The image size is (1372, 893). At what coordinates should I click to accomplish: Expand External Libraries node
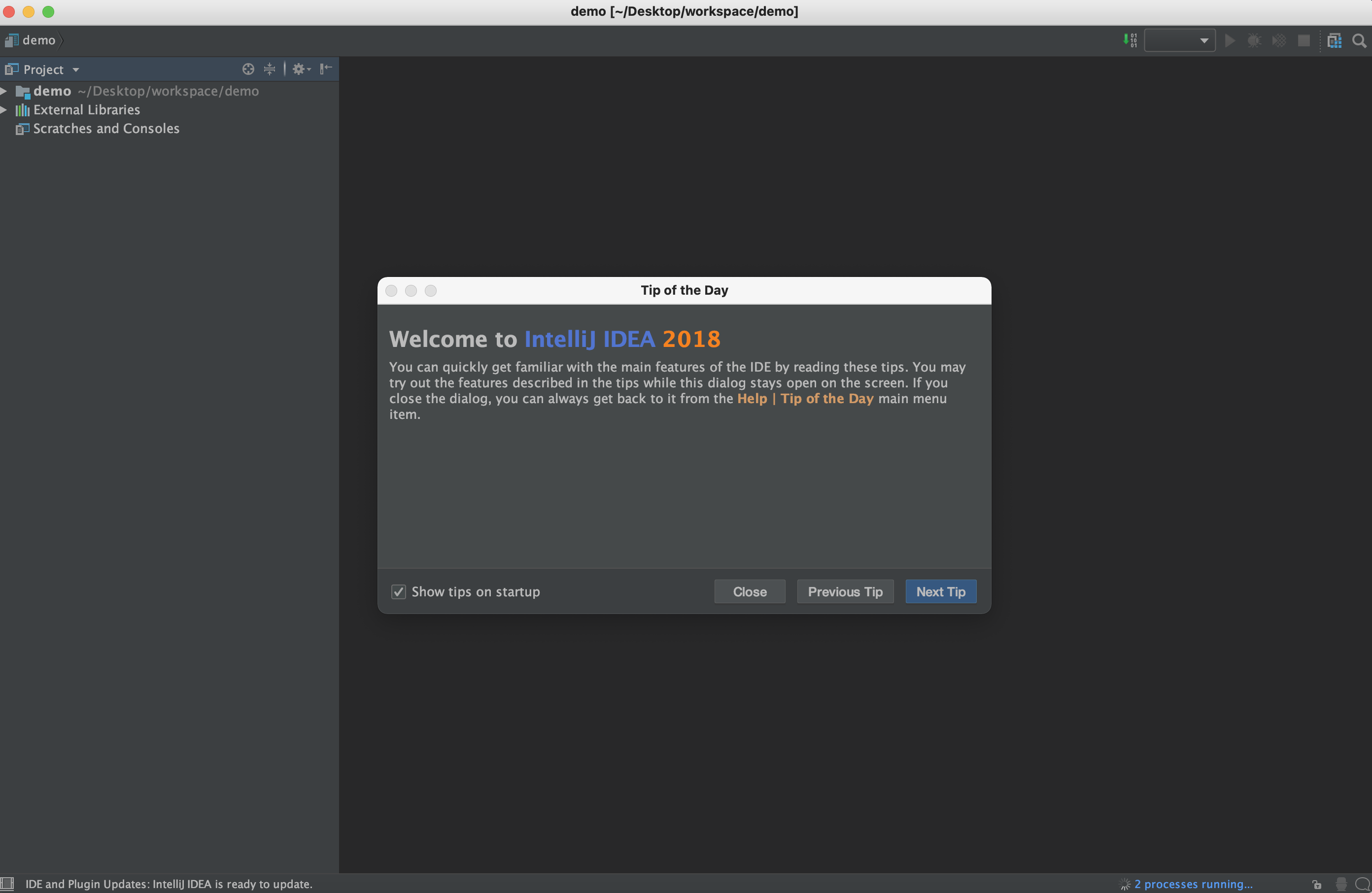(x=4, y=109)
